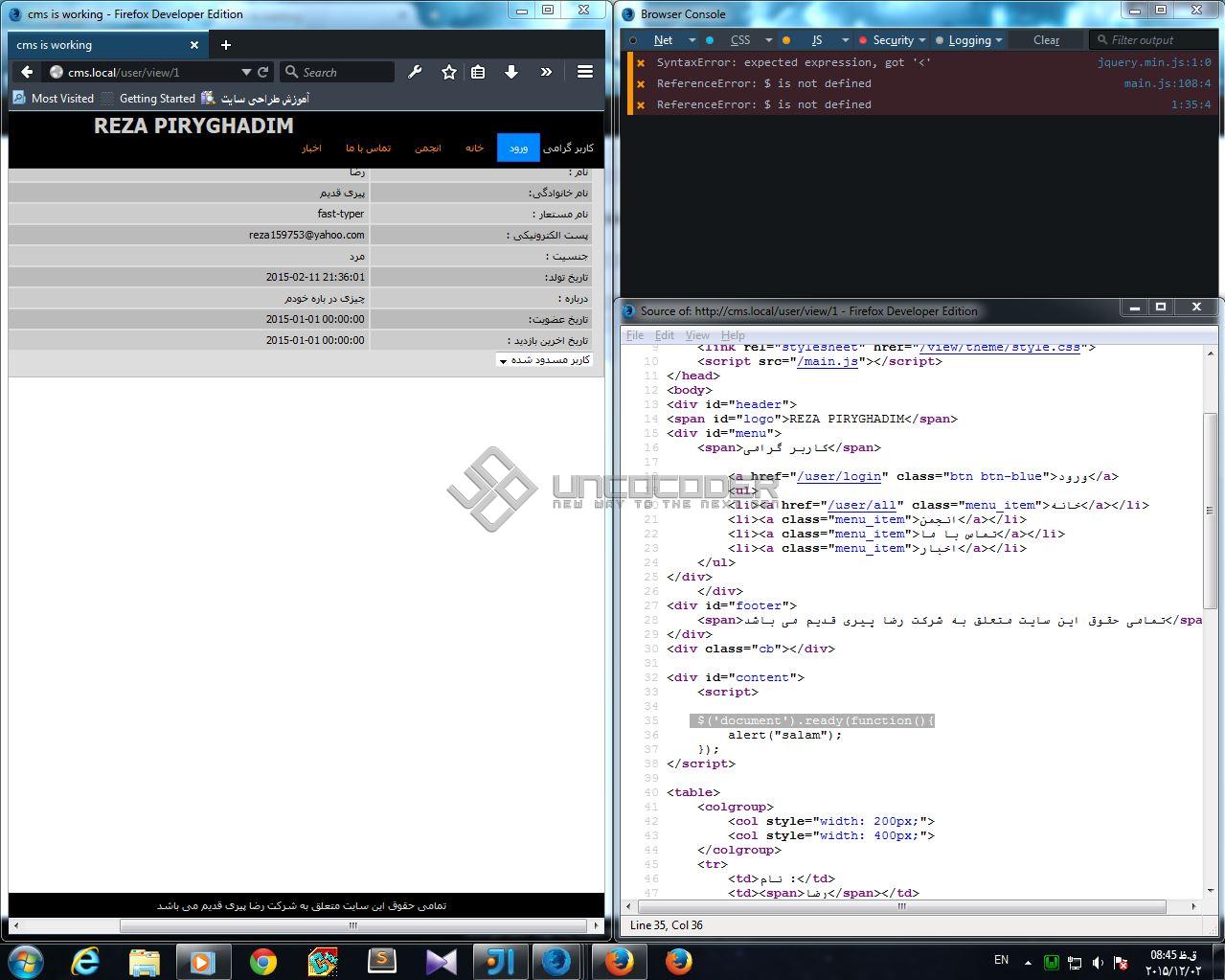This screenshot has height=980, width=1225.
Task: Open the downloads arrow icon
Action: point(511,72)
